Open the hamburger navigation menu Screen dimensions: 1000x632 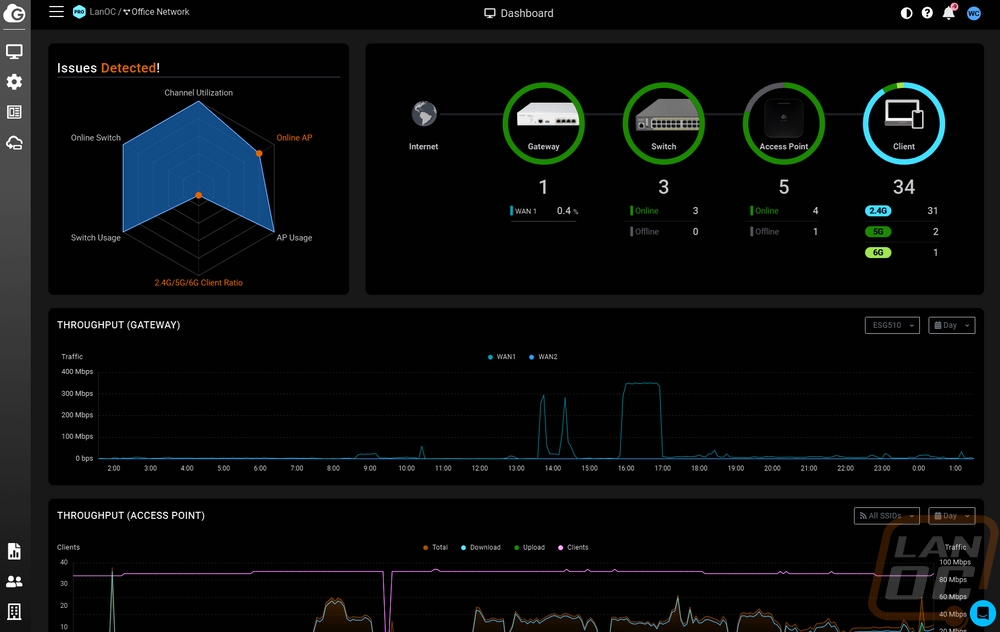click(56, 12)
